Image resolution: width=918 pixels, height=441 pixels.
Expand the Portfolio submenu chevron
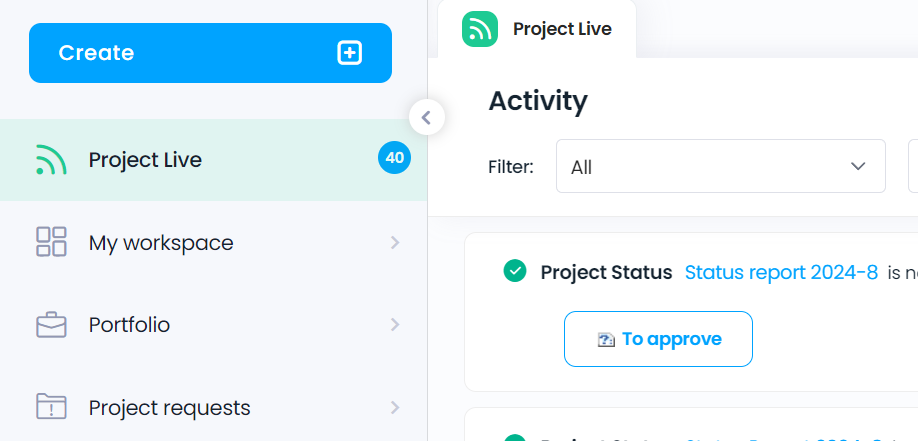coord(395,324)
